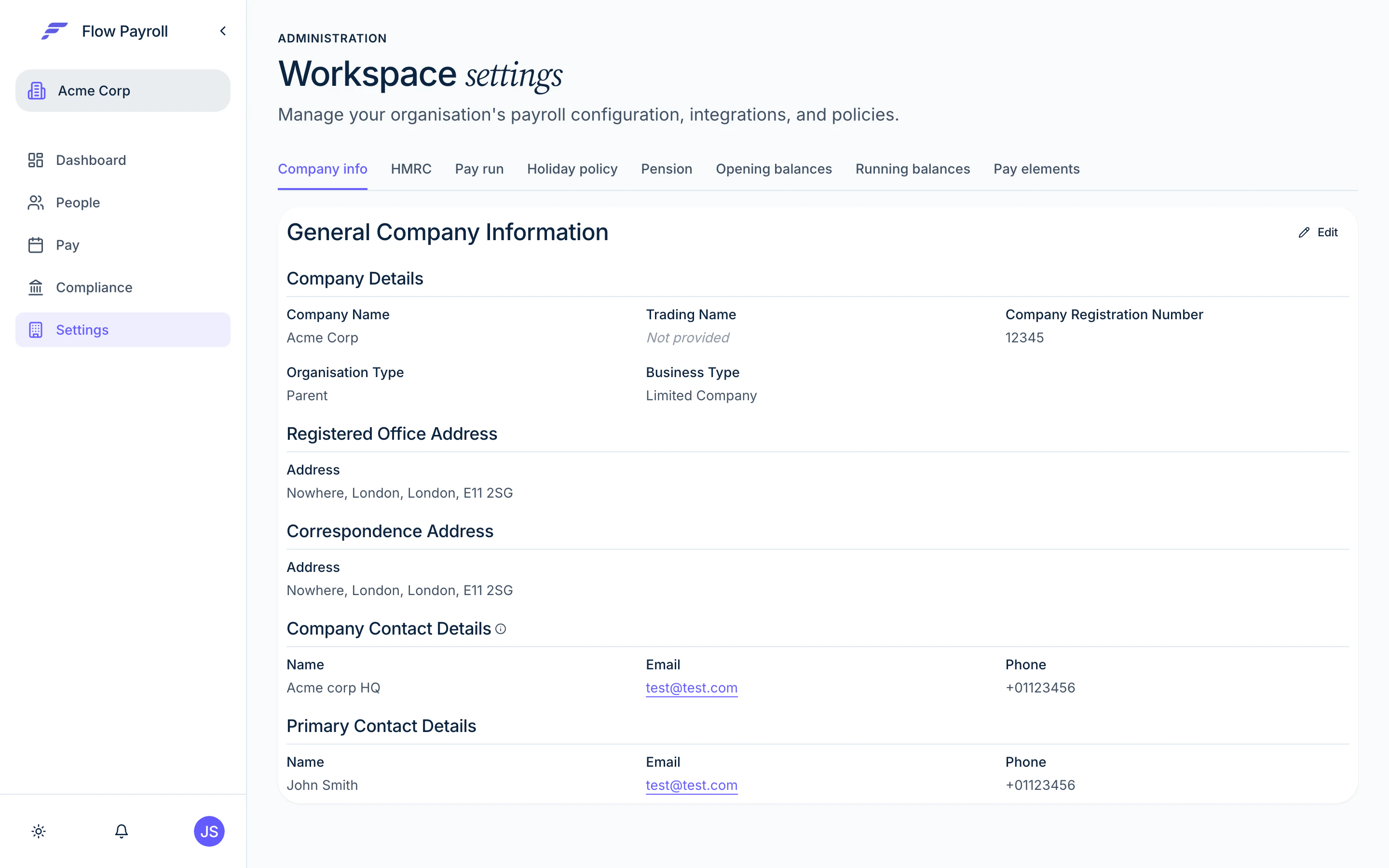Navigate to Compliance
The width and height of the screenshot is (1389, 868).
123,287
